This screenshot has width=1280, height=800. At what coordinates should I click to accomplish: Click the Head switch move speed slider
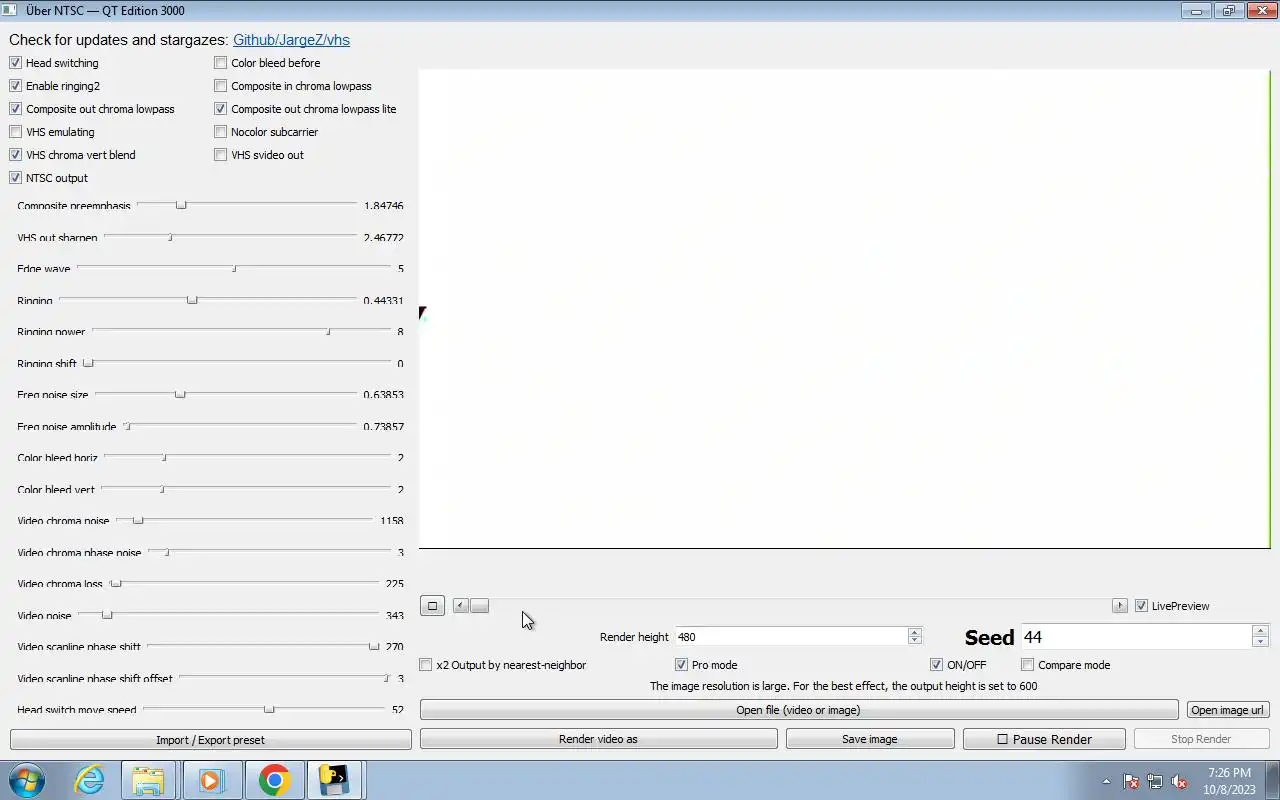(x=264, y=709)
